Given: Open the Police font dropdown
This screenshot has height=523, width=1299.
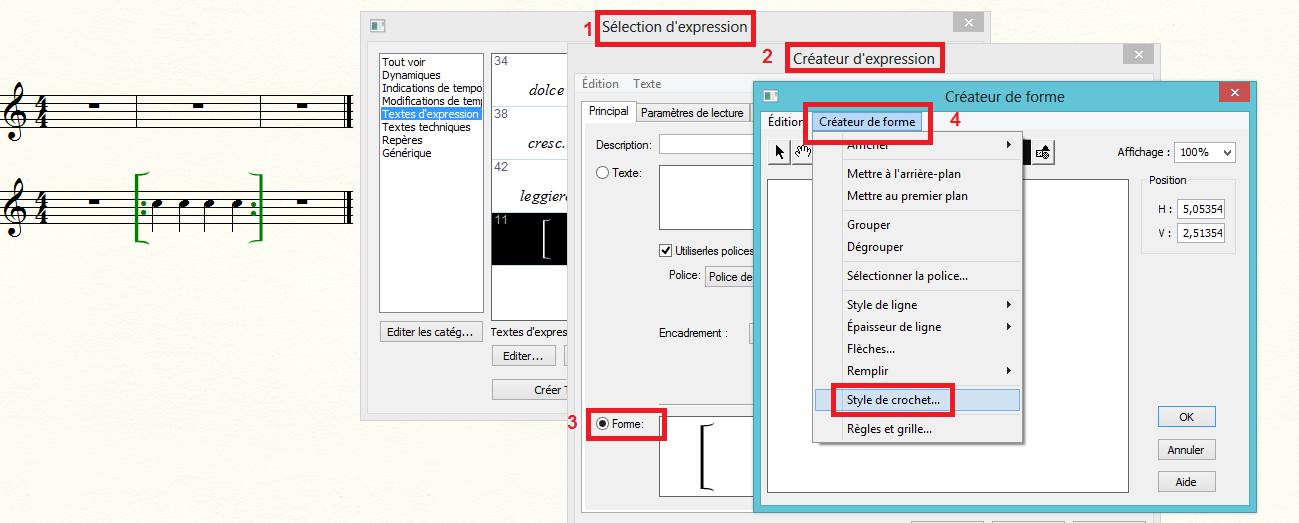Looking at the screenshot, I should 729,277.
